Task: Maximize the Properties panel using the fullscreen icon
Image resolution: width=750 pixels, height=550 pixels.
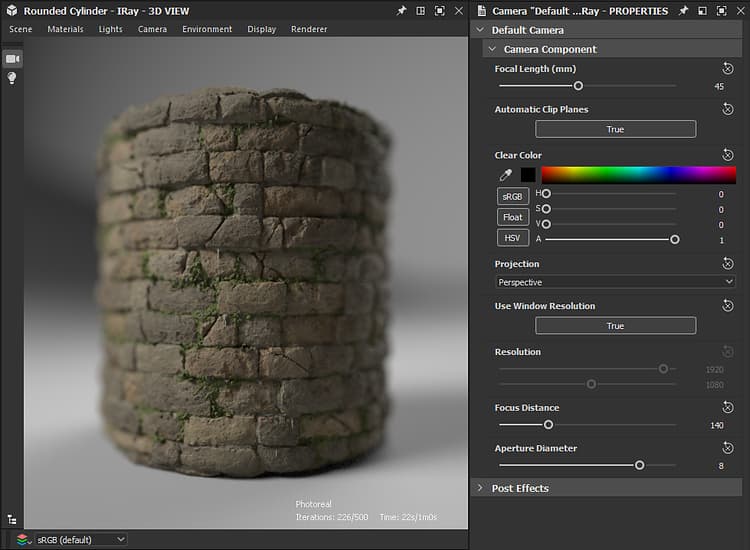Action: point(720,10)
